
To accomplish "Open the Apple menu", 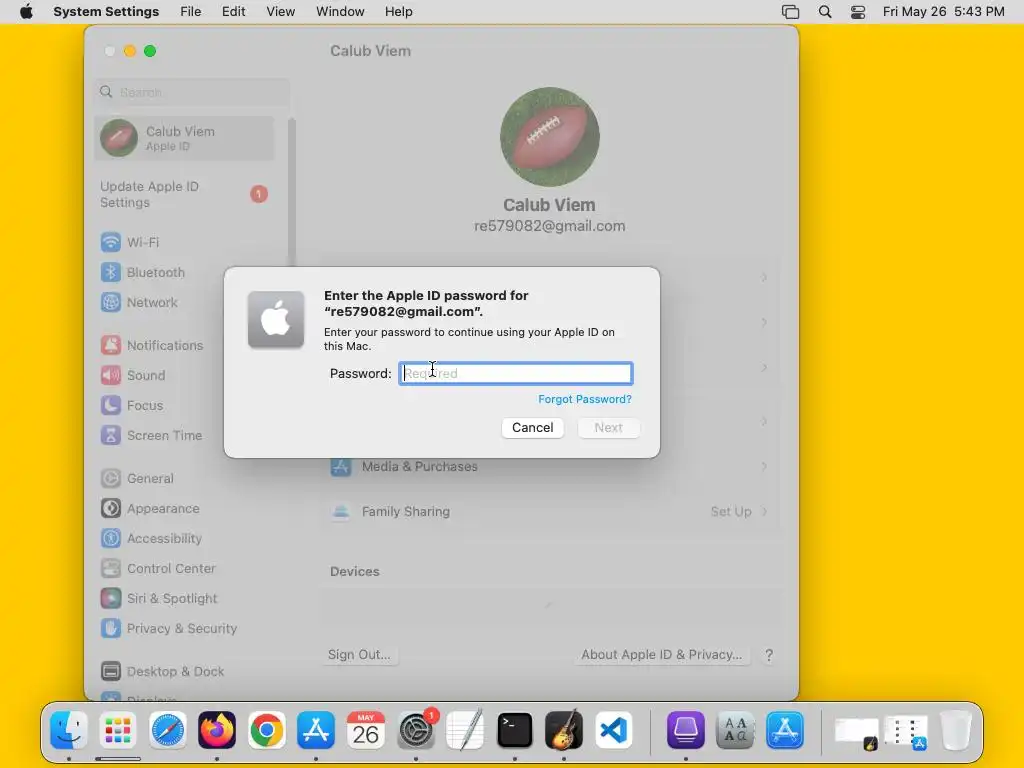I will coord(26,12).
